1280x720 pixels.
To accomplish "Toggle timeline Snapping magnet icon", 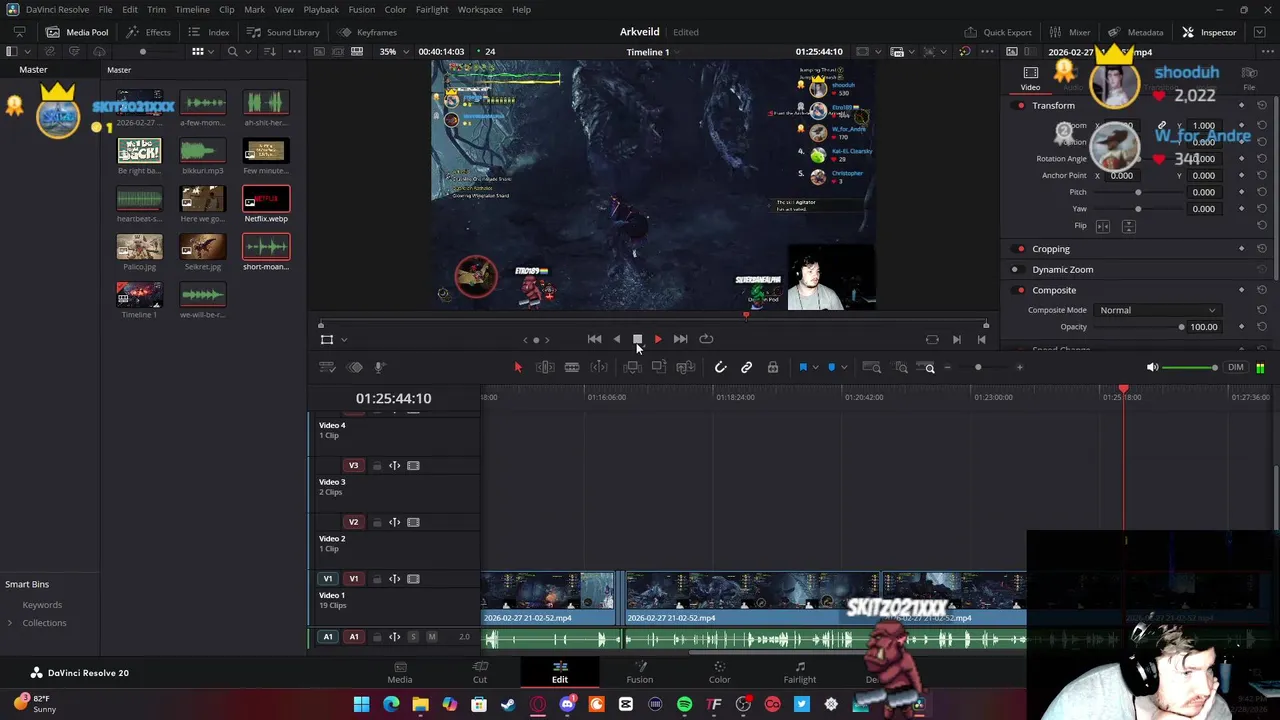I will (720, 368).
